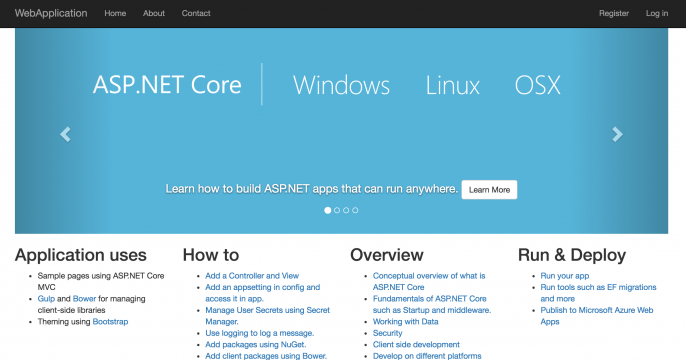Click the ASP.NET Core banner title
The width and height of the screenshot is (686, 360).
167,85
